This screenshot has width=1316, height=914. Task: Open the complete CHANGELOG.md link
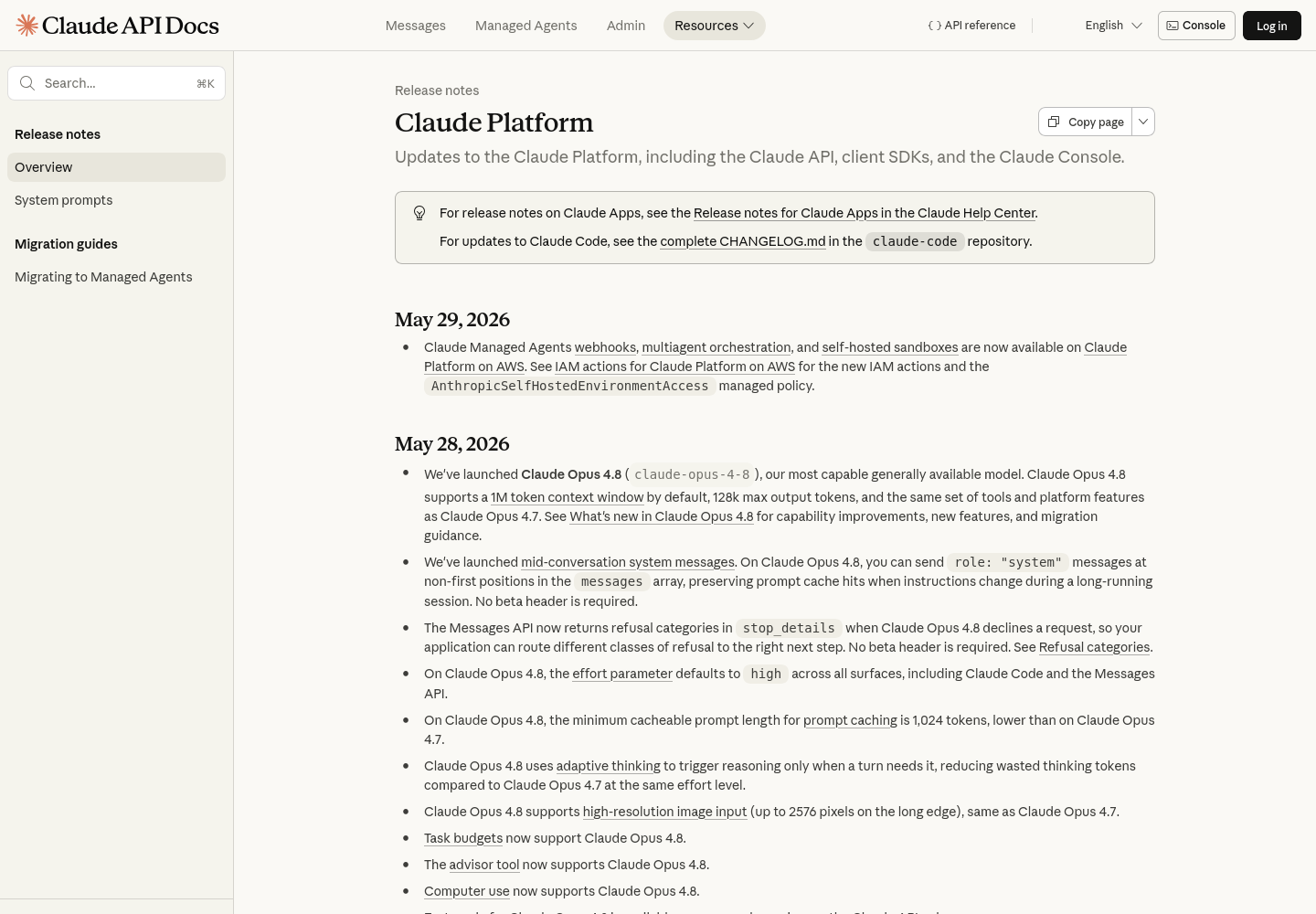pos(743,241)
